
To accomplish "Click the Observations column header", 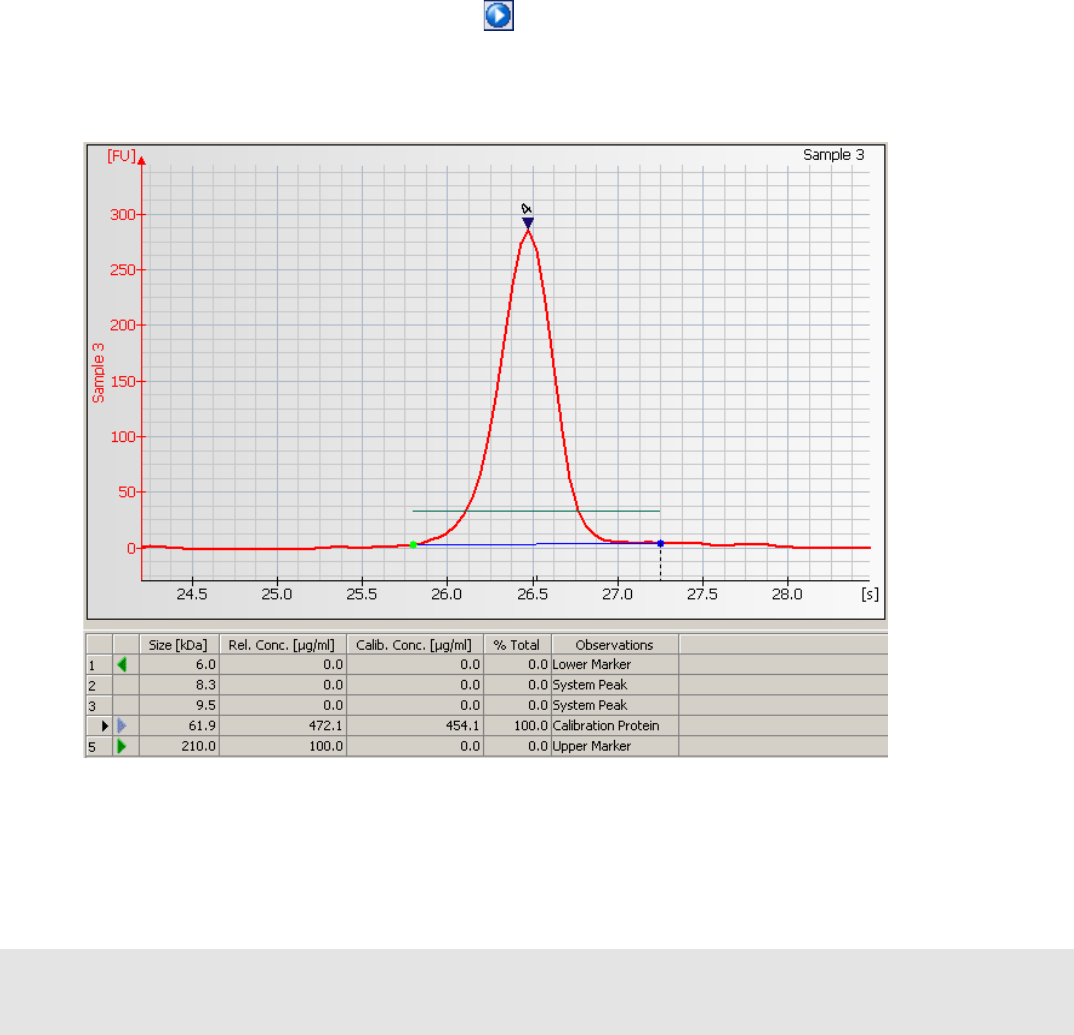I will pos(614,645).
